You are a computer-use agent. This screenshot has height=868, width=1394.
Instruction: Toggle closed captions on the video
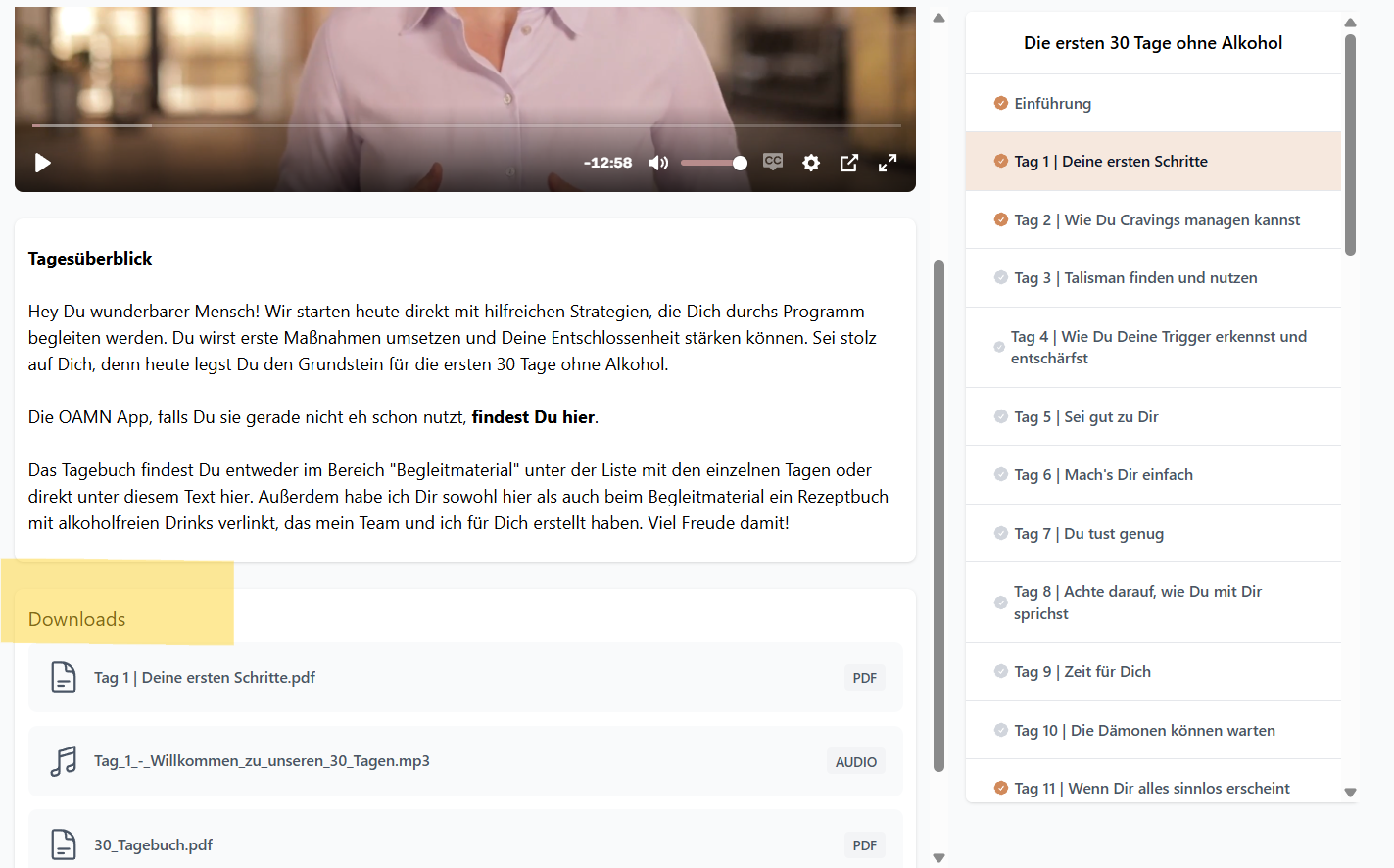coord(773,162)
